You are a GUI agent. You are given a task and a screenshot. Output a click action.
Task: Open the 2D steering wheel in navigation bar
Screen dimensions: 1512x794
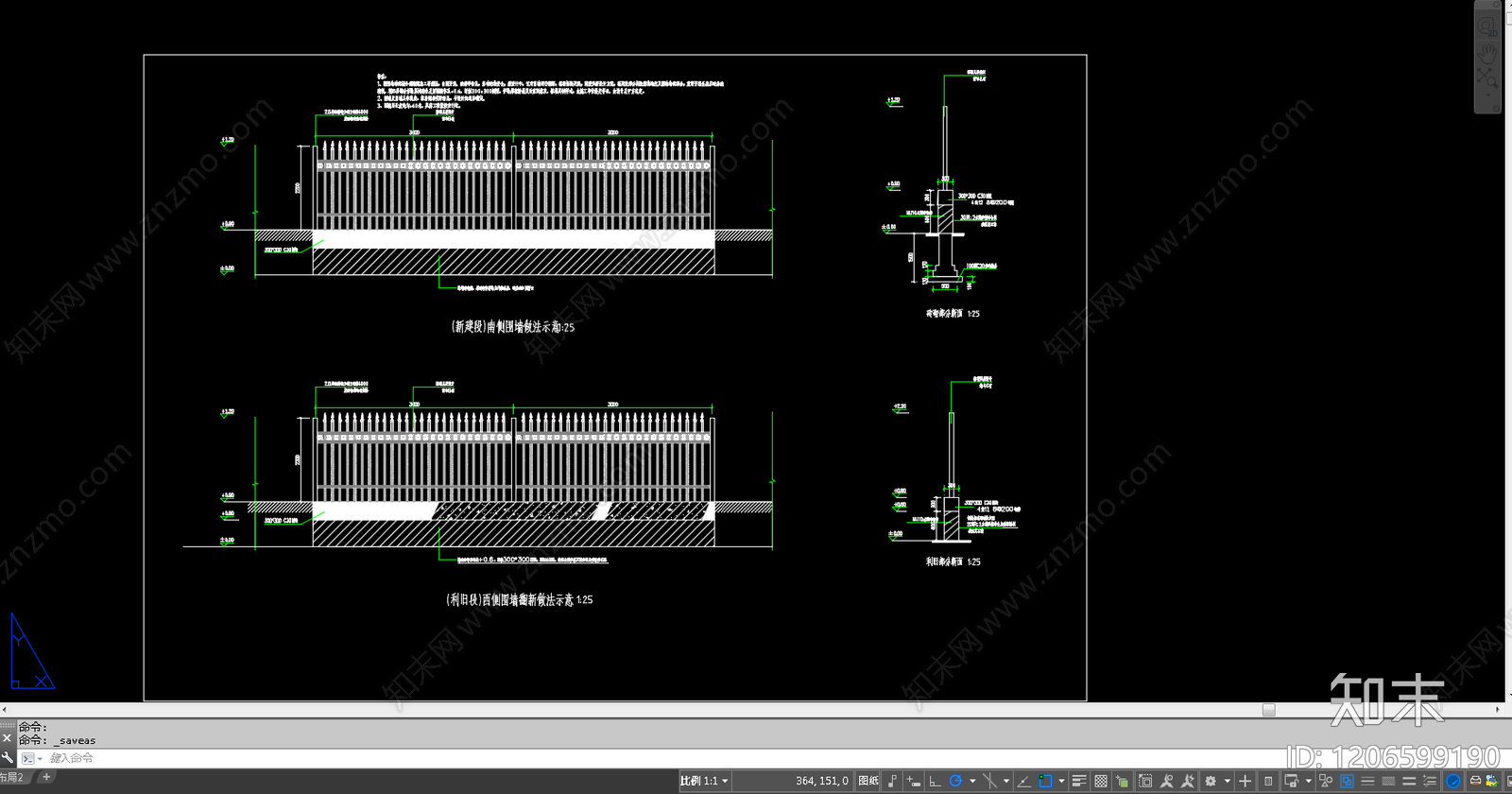pyautogui.click(x=1487, y=27)
